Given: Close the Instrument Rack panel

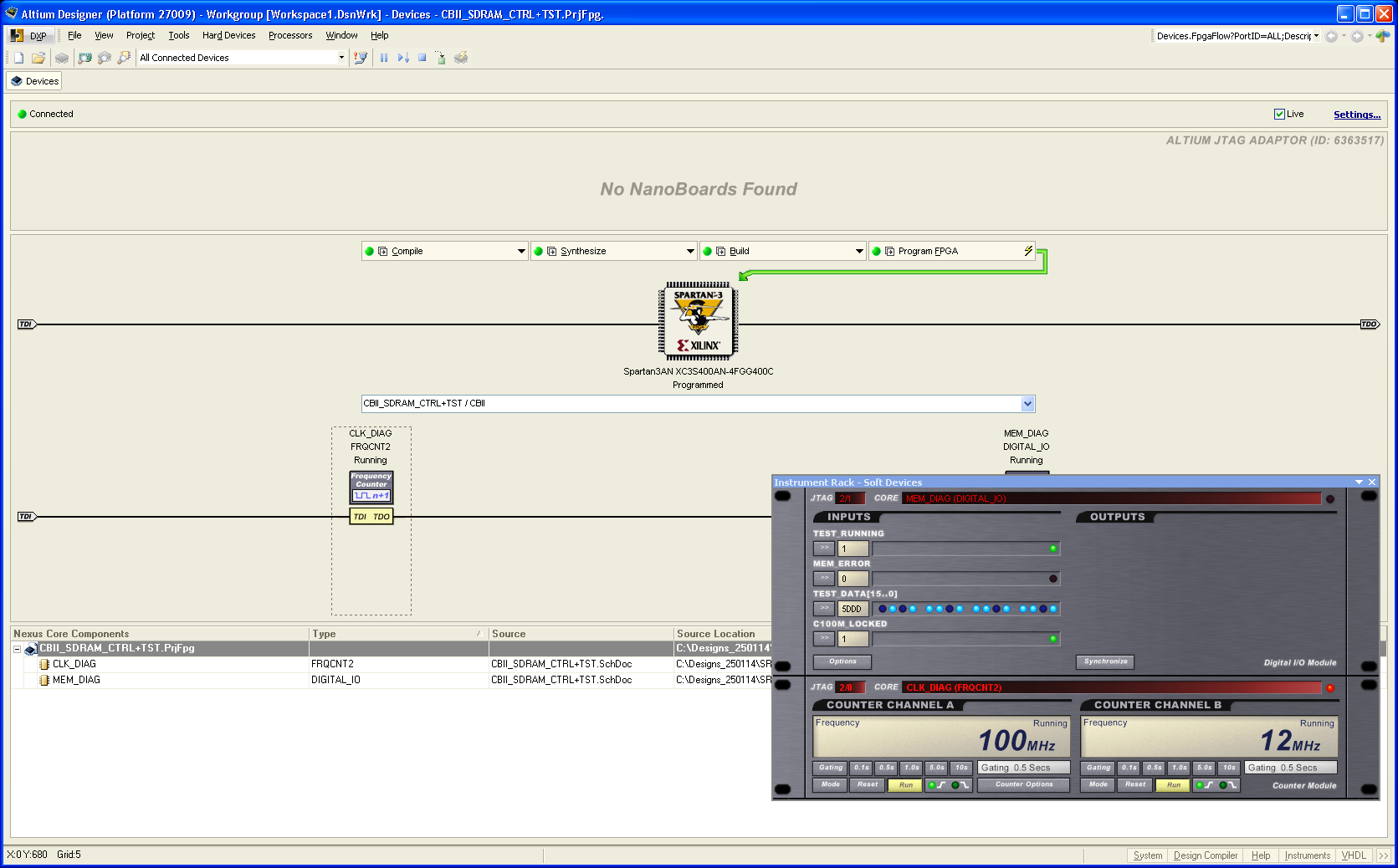Looking at the screenshot, I should (x=1372, y=483).
